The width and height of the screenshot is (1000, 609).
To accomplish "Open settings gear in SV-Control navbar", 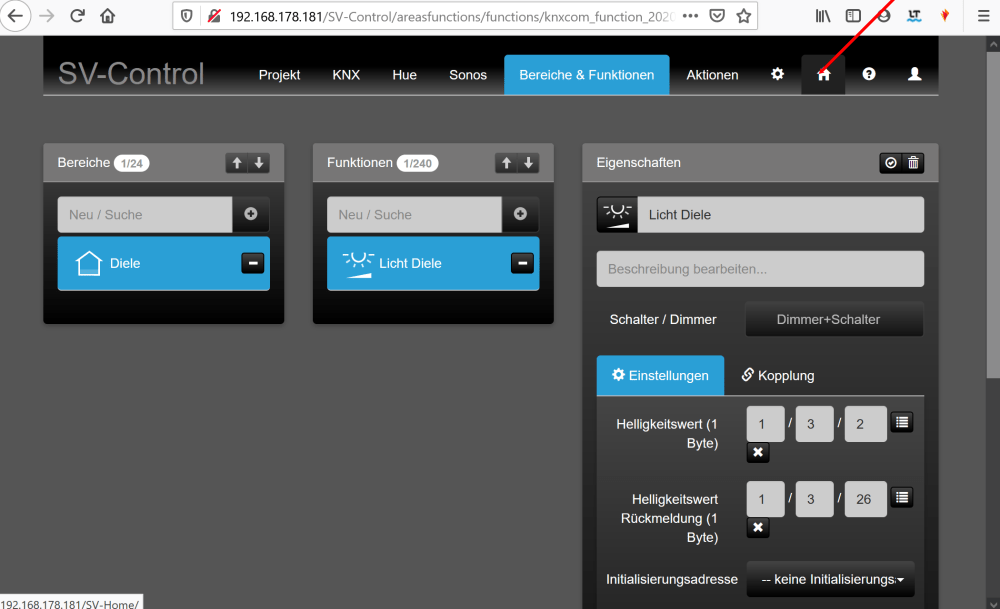I will [x=777, y=74].
